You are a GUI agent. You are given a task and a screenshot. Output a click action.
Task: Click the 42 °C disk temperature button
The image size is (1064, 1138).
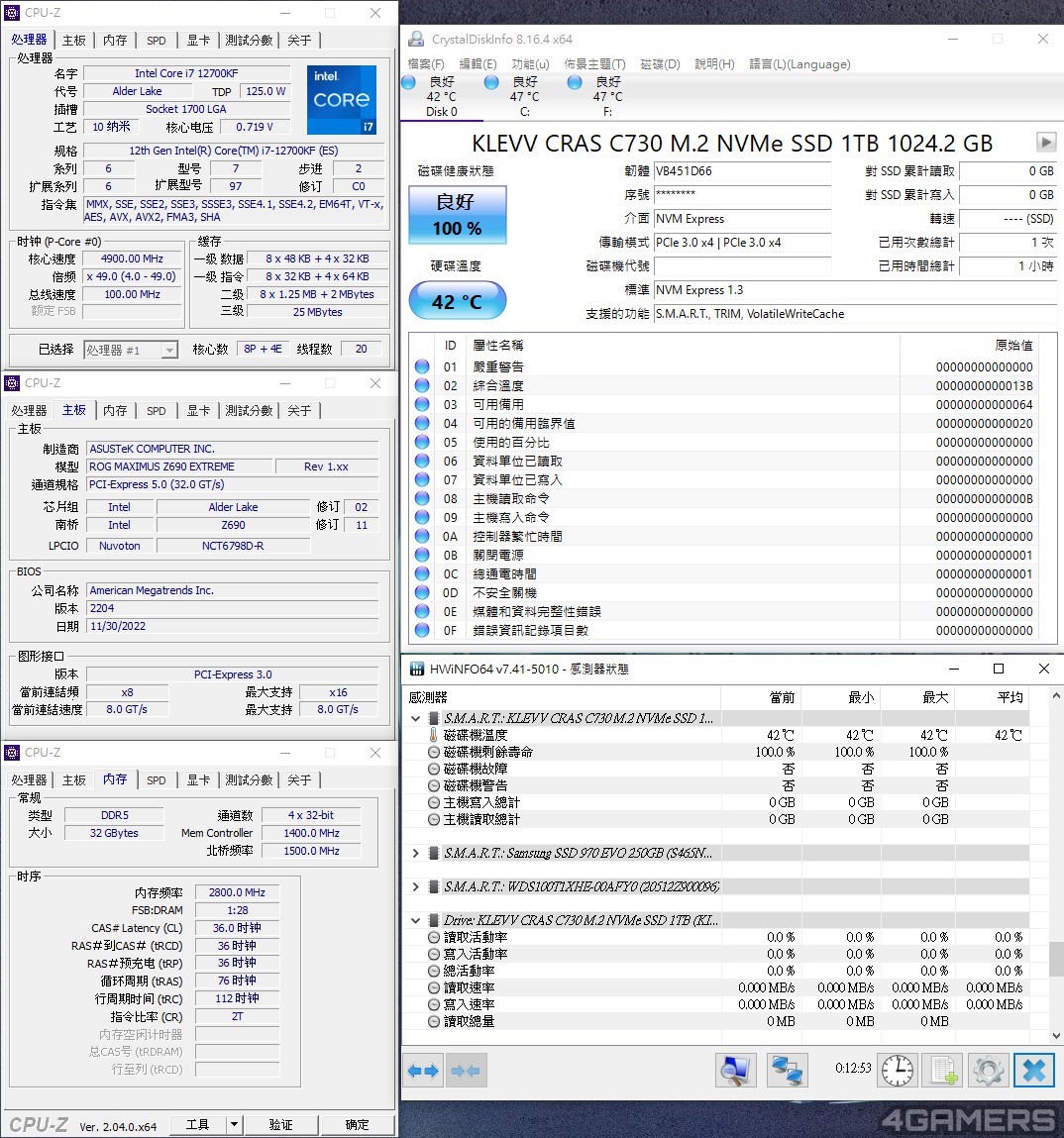pos(458,300)
